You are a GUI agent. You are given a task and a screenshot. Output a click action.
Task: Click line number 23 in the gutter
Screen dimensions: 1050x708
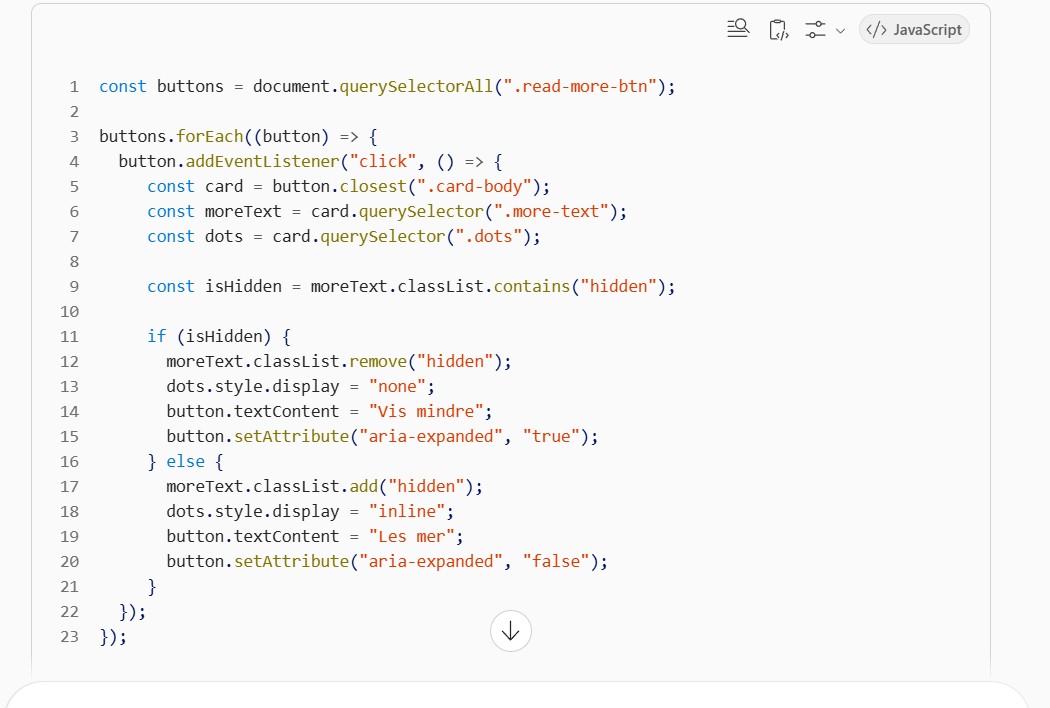[x=70, y=637]
